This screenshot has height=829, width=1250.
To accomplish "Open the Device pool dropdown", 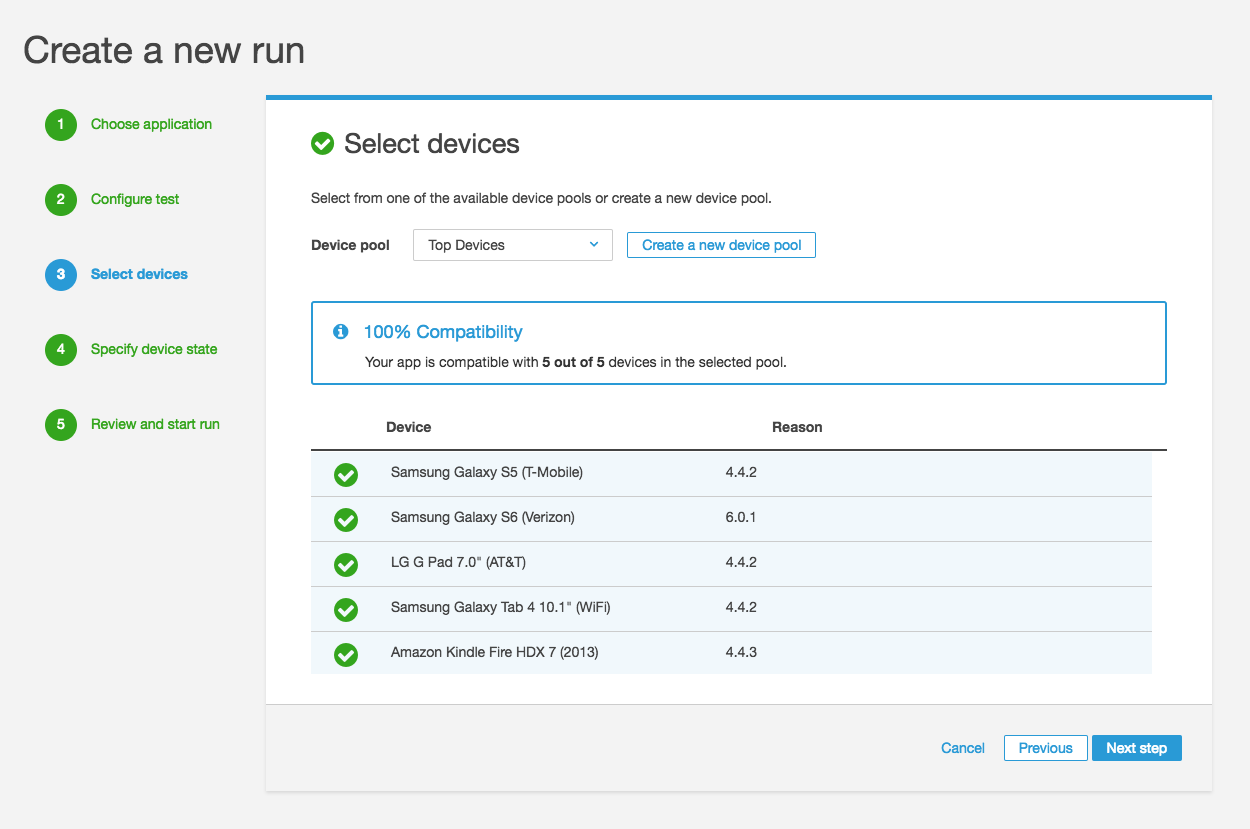I will tap(512, 245).
